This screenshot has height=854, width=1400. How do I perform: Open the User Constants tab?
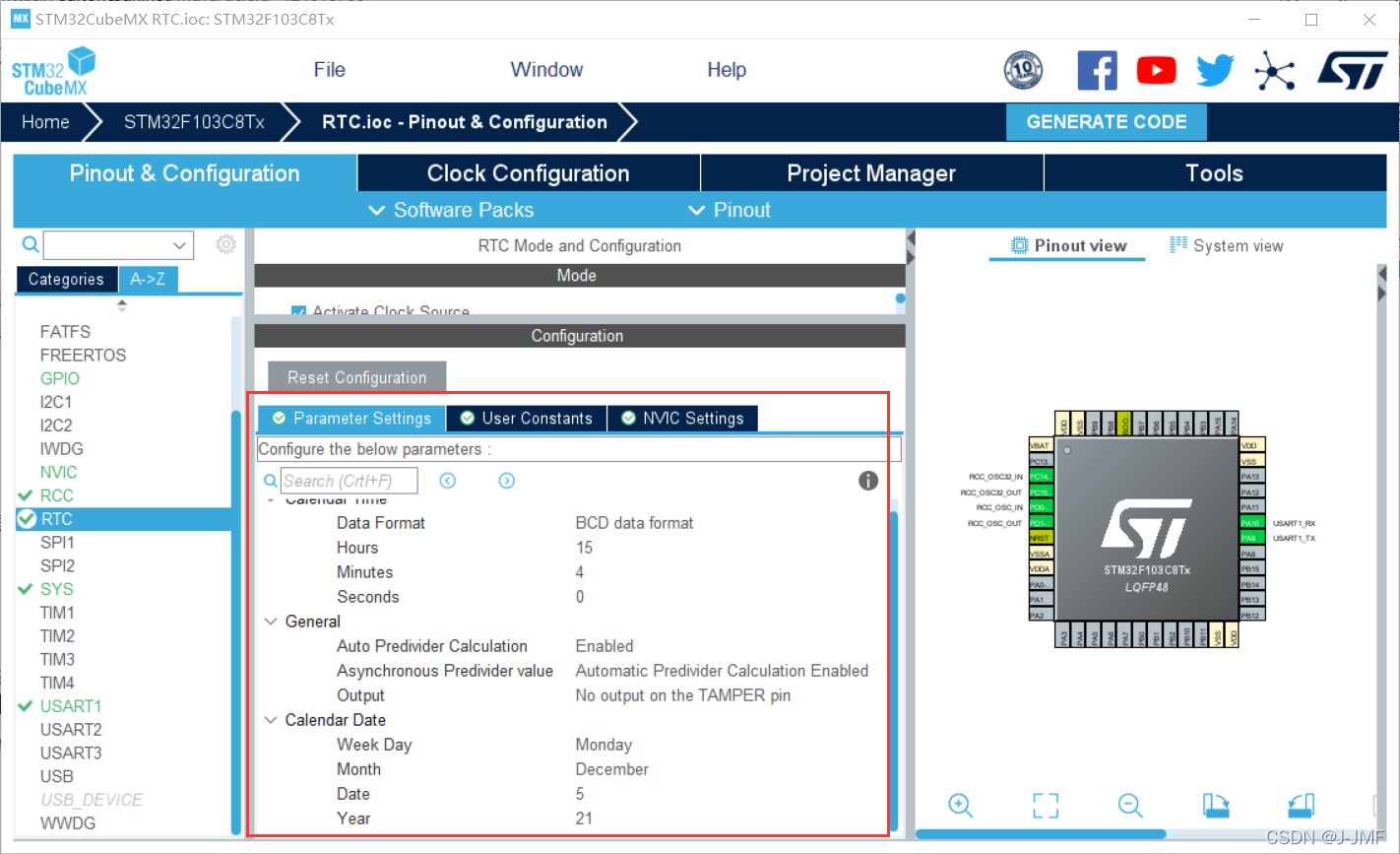(527, 419)
